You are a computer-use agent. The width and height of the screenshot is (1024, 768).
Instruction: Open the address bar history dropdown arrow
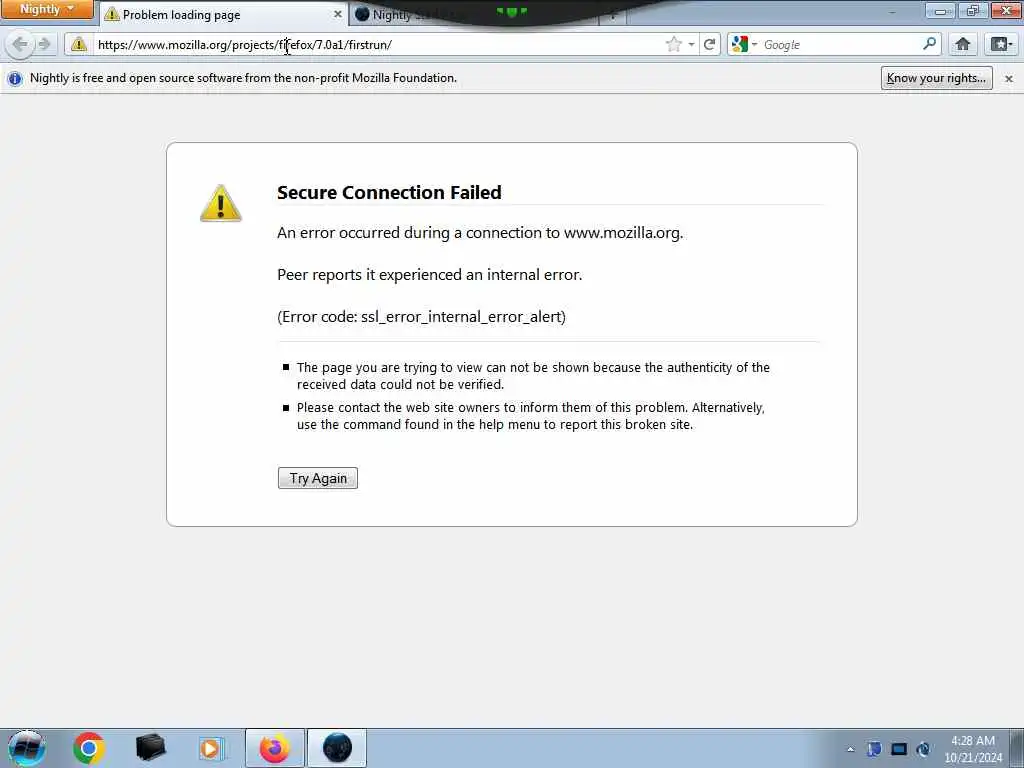pyautogui.click(x=691, y=44)
